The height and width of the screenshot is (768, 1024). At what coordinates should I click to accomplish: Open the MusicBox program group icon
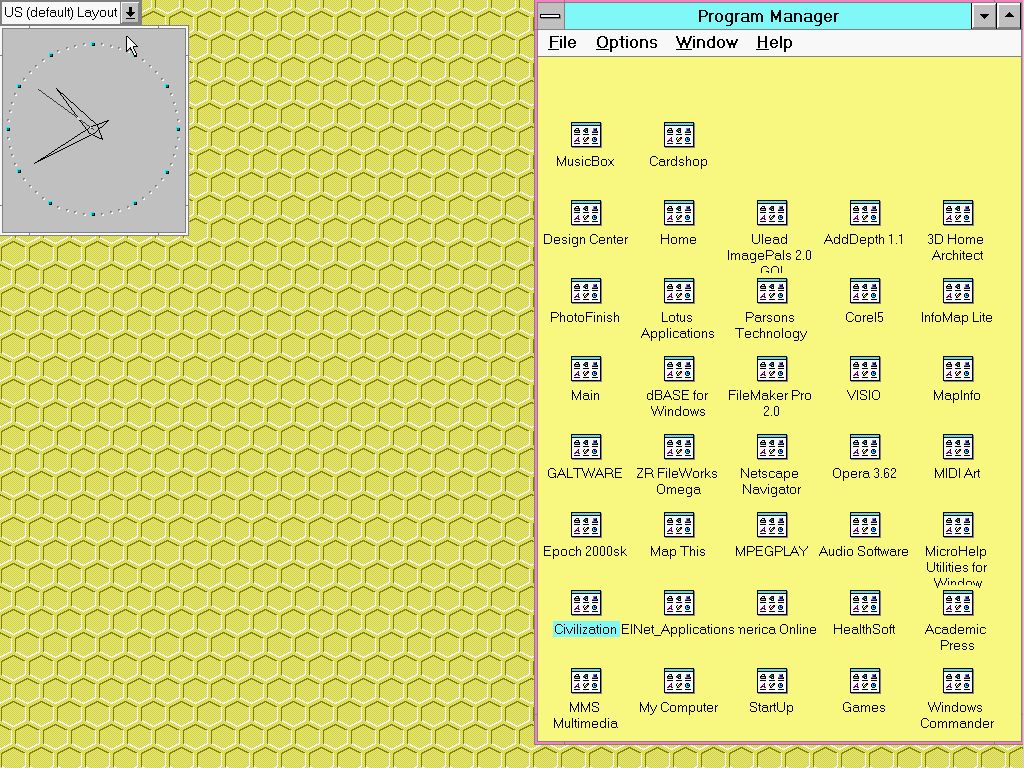[585, 135]
